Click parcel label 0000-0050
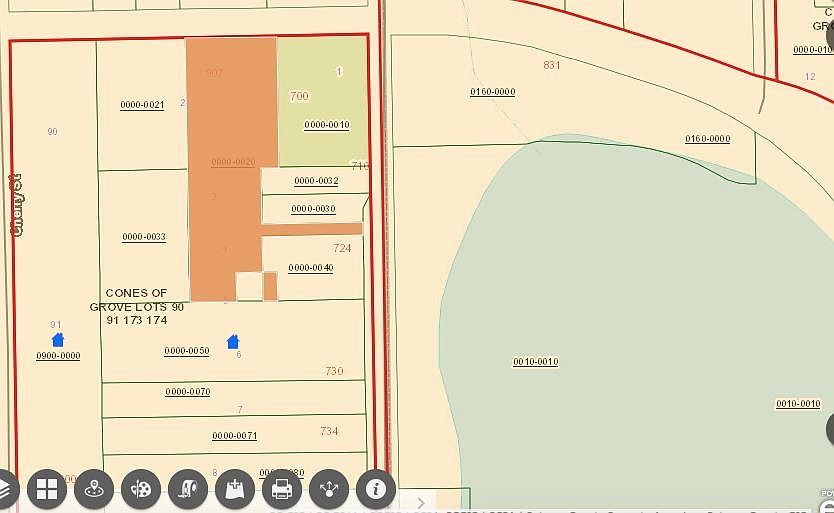Screen dimensions: 834x513 click(187, 351)
